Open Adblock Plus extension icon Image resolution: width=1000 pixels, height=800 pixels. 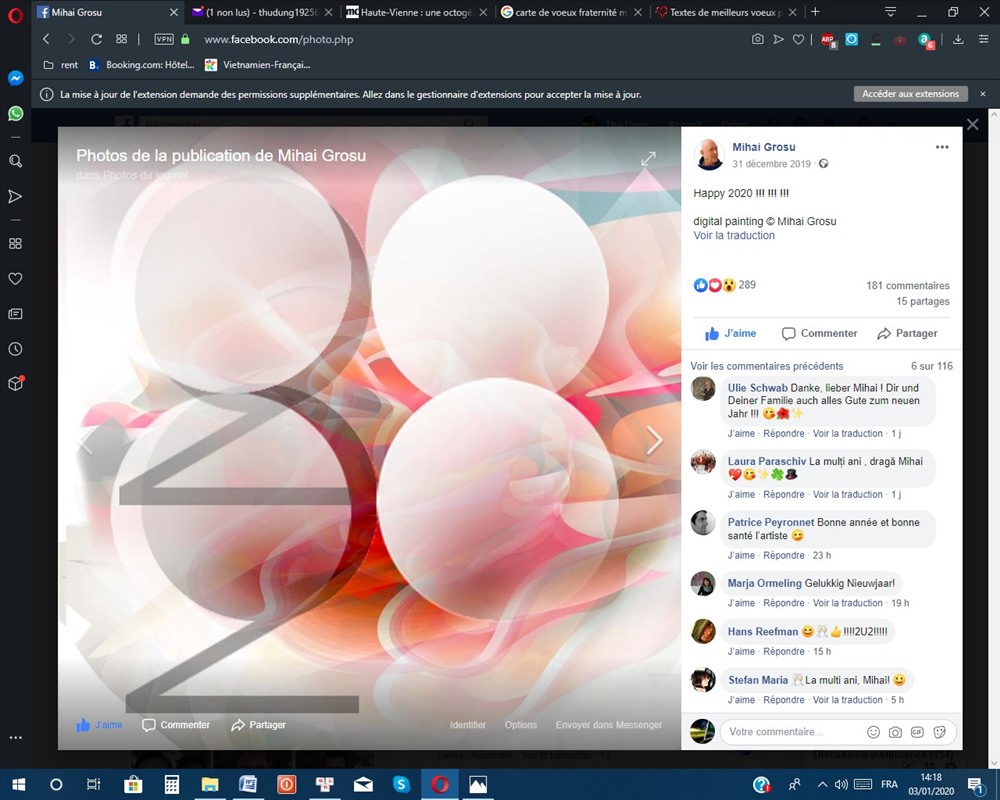coord(828,40)
